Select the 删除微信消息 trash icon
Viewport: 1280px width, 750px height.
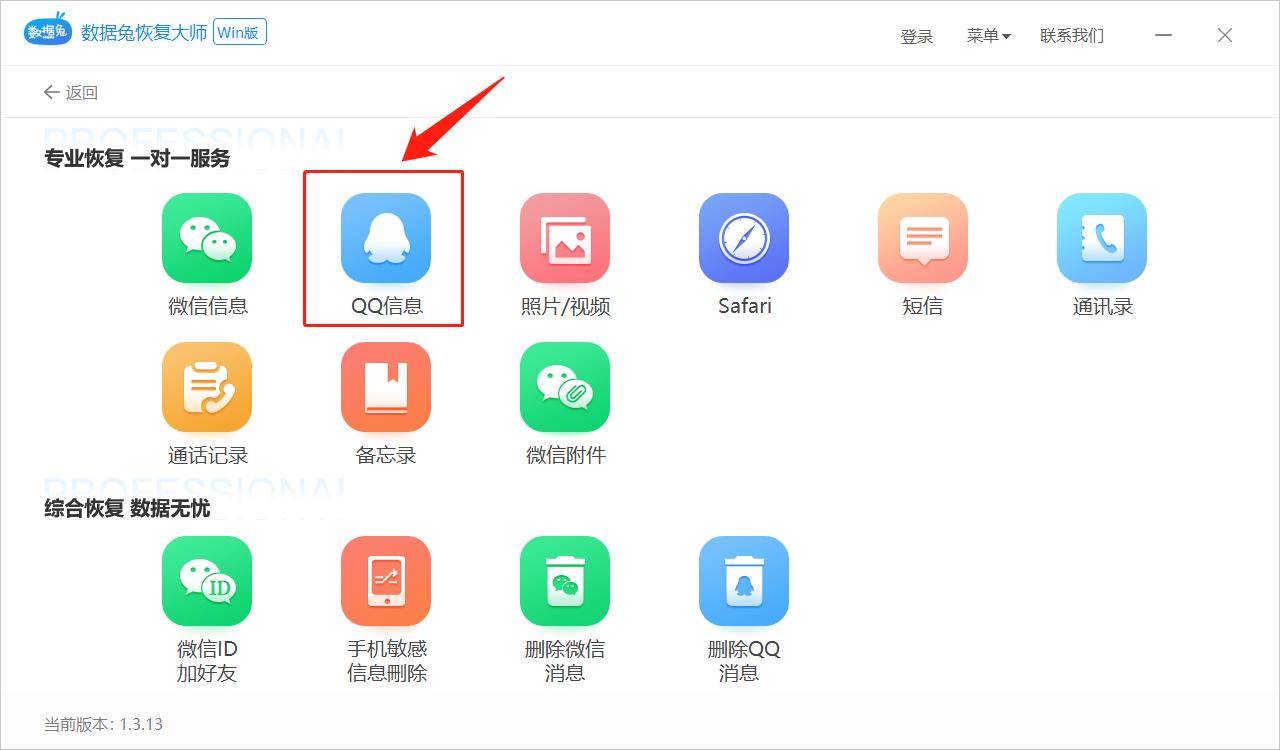(565, 581)
